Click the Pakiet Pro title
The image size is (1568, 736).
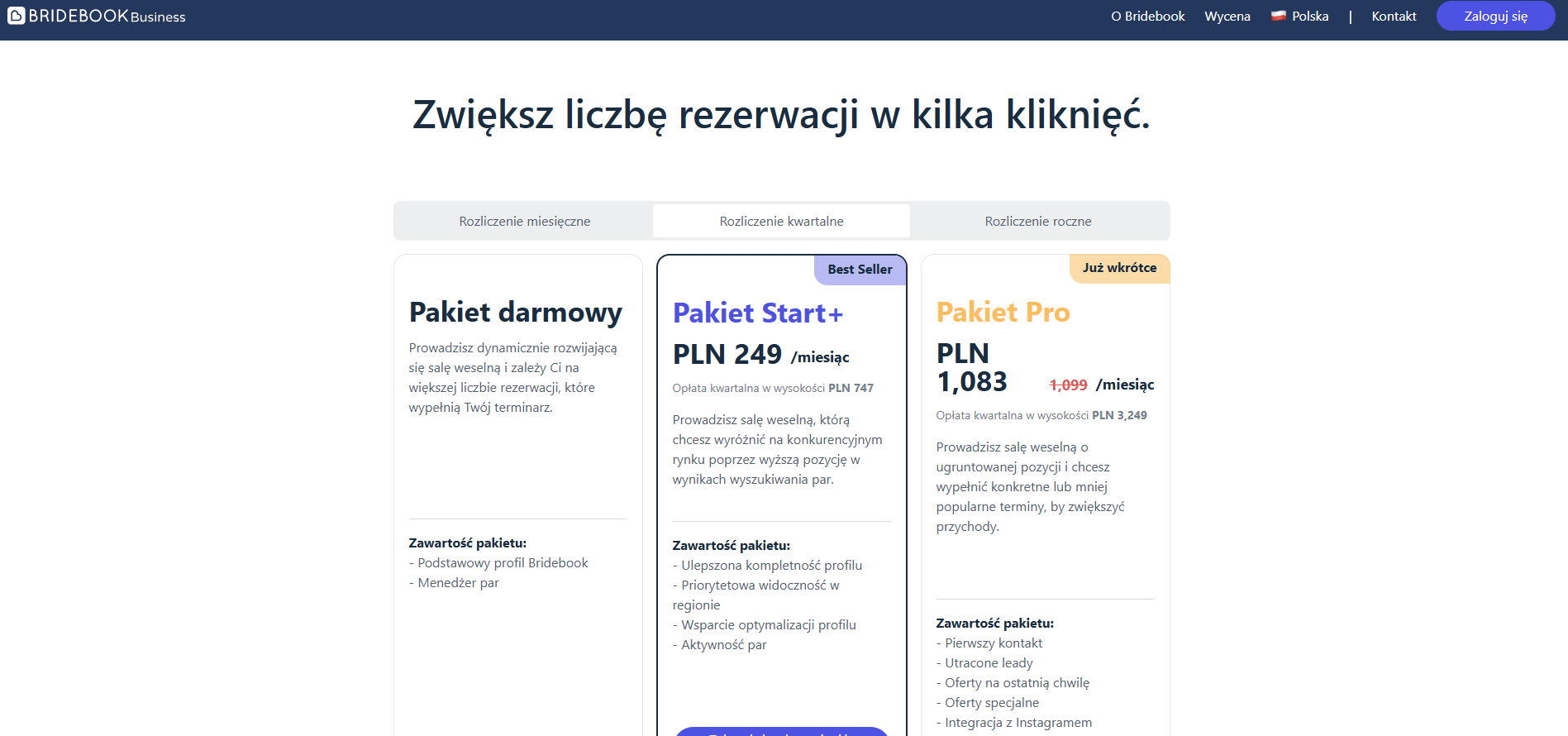1003,313
